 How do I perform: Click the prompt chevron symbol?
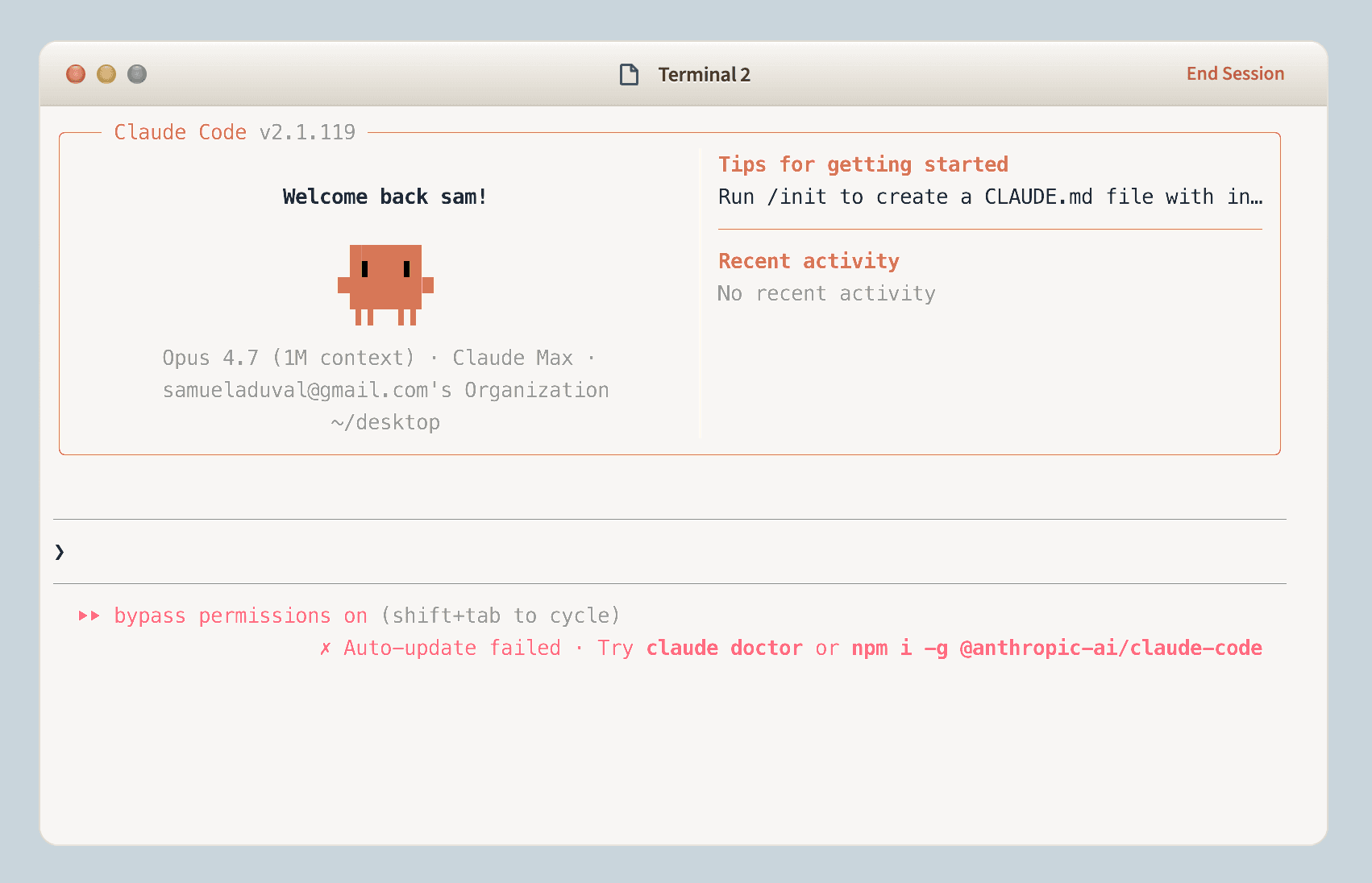(60, 552)
